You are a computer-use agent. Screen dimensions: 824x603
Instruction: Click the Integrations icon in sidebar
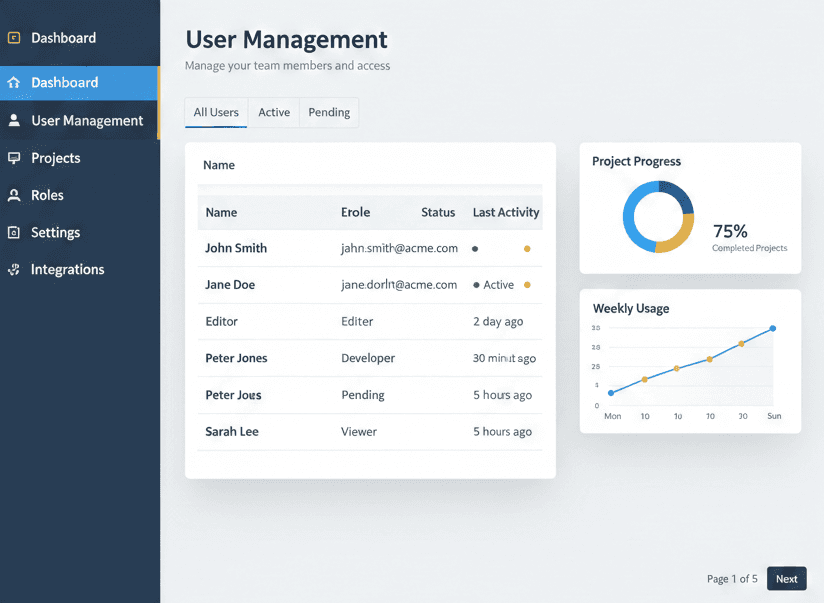coord(14,270)
